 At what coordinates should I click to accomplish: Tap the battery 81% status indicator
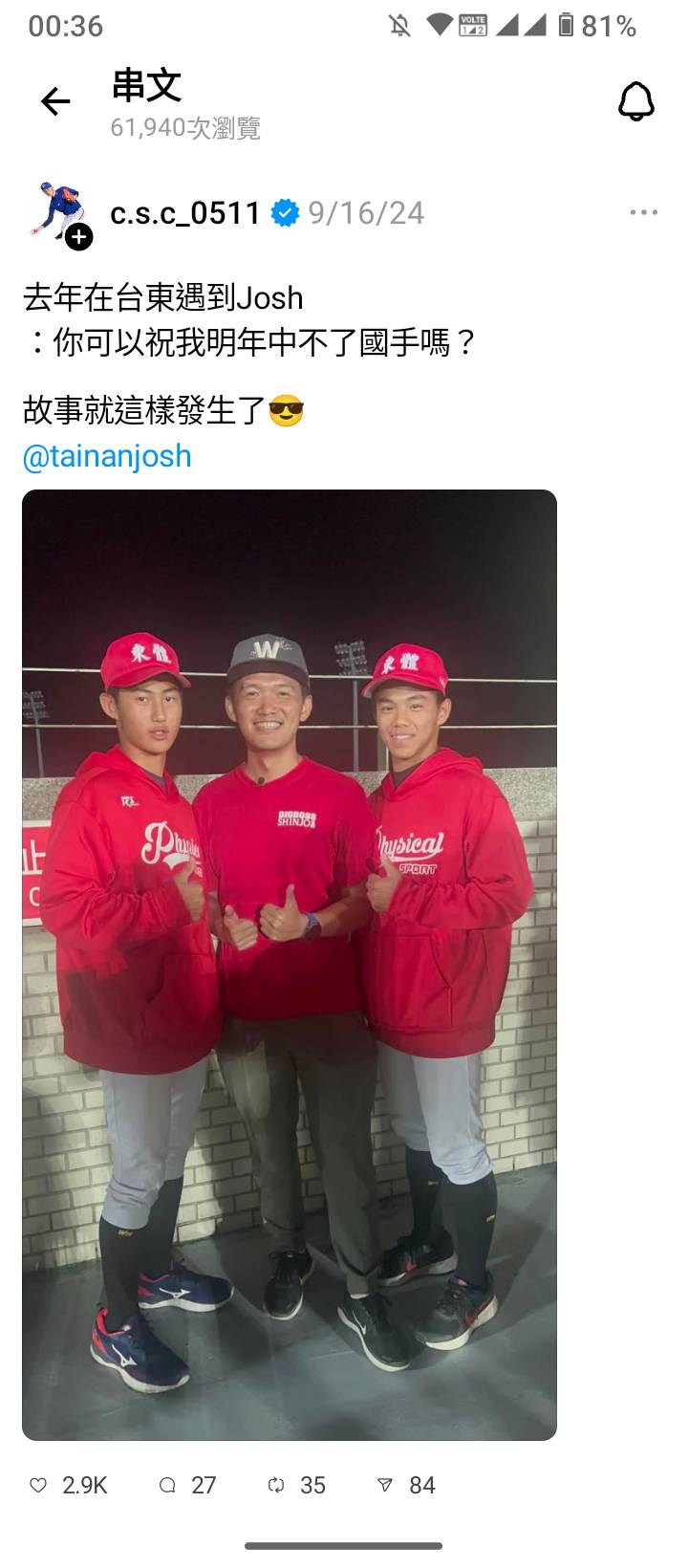click(x=597, y=26)
